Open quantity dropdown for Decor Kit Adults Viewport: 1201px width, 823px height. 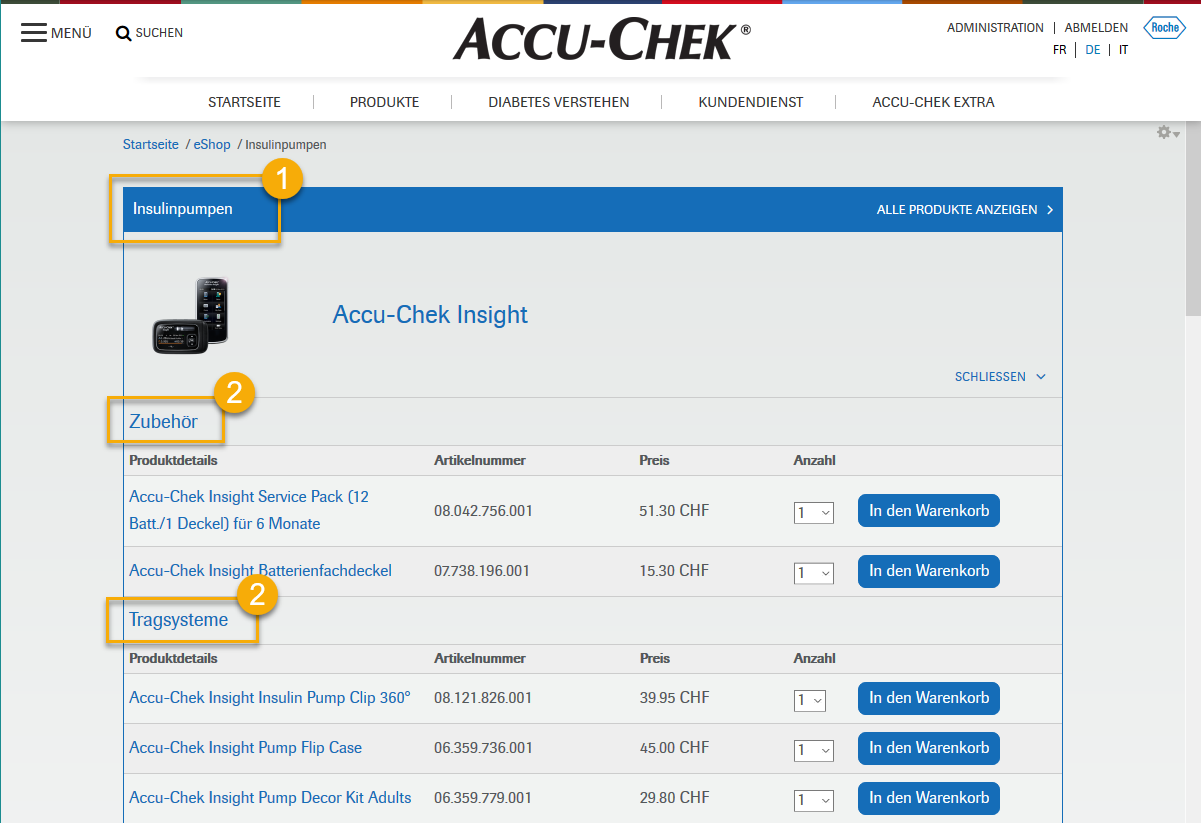[x=813, y=800]
